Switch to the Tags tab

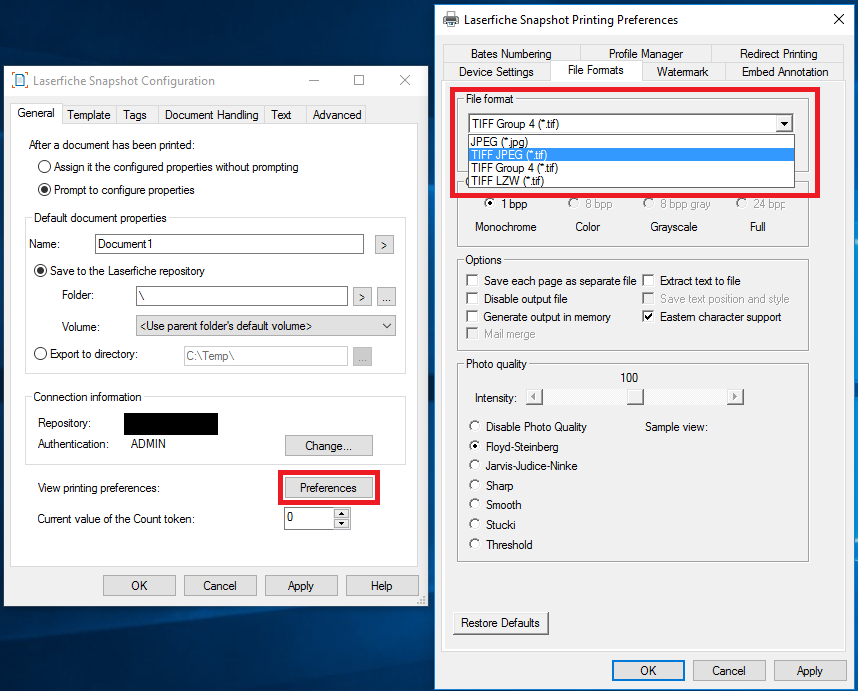pos(135,115)
